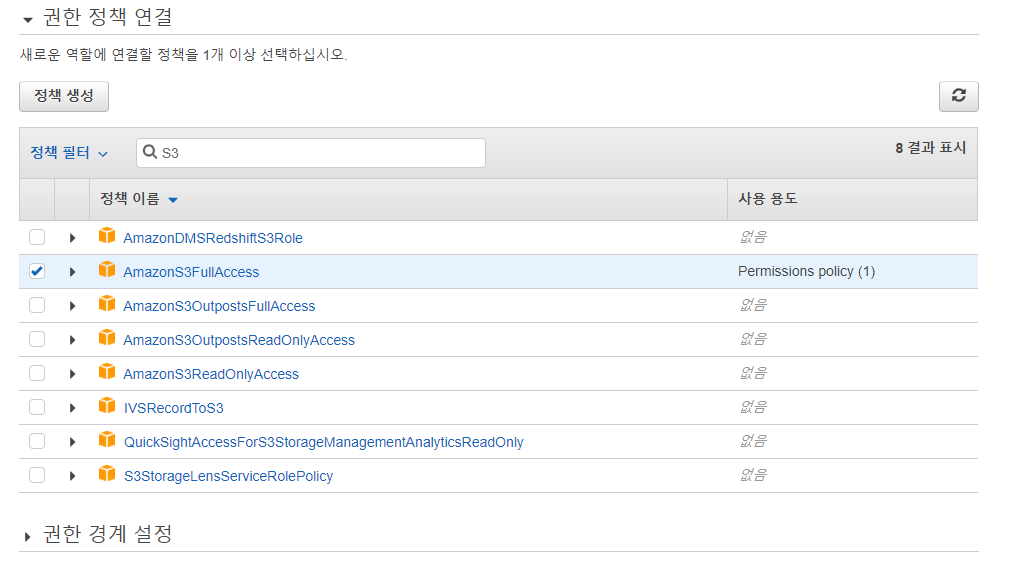The height and width of the screenshot is (563, 1009).
Task: Click the search magnifier icon in filter box
Action: (x=150, y=152)
